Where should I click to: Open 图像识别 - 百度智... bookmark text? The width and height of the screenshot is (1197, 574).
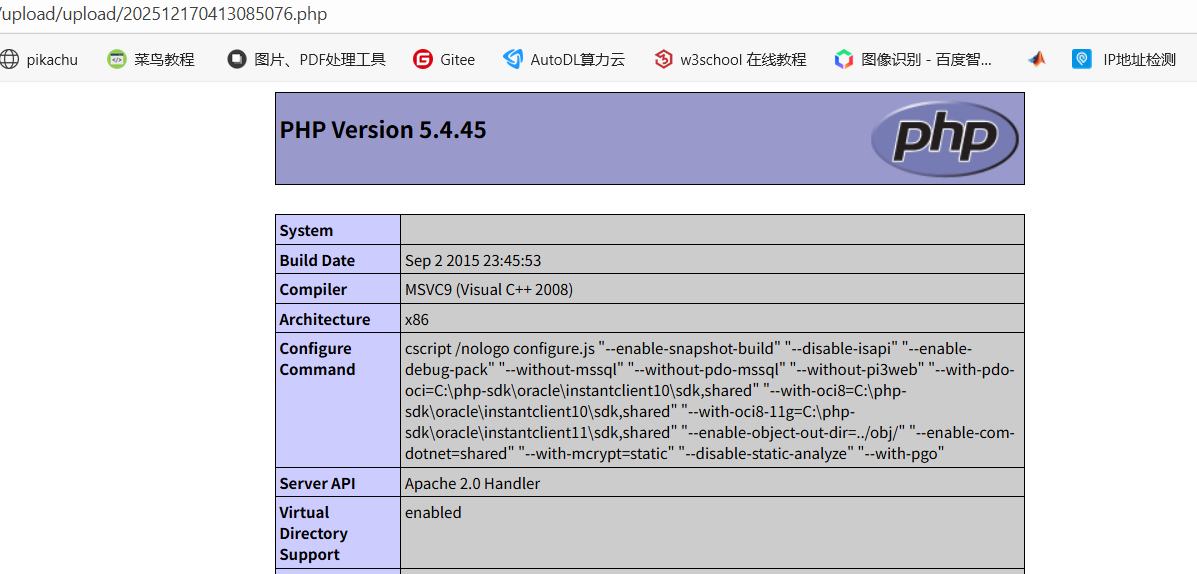(927, 60)
